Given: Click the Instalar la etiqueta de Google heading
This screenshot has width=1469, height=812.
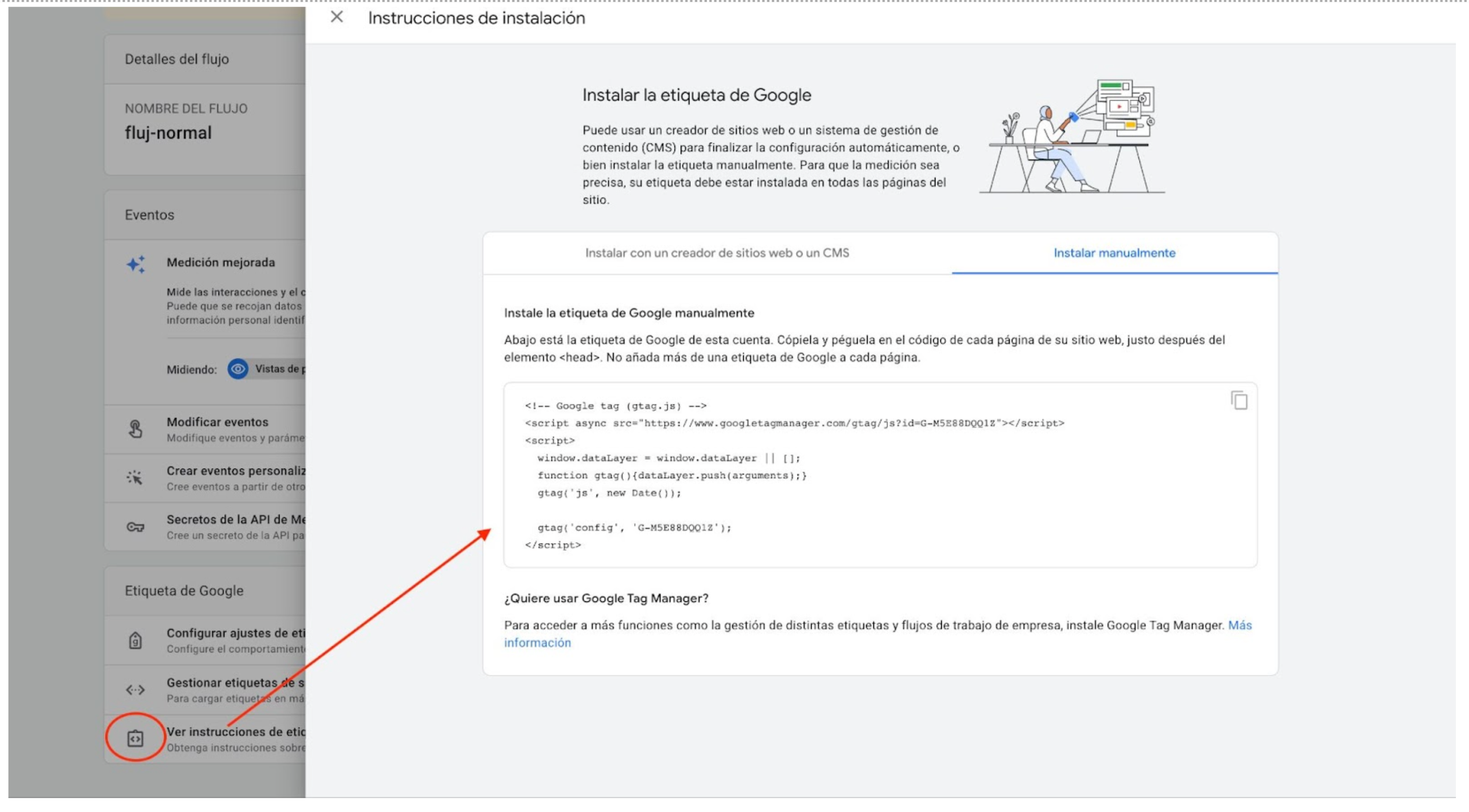Looking at the screenshot, I should pyautogui.click(x=697, y=95).
